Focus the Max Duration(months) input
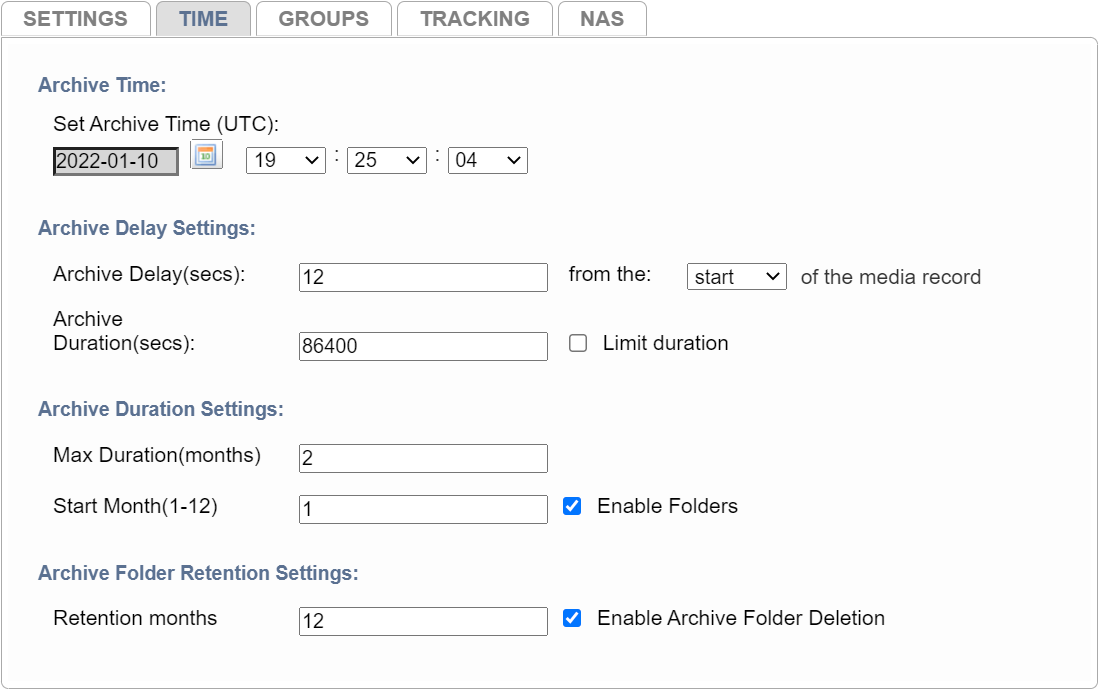The image size is (1099, 690). coord(423,458)
